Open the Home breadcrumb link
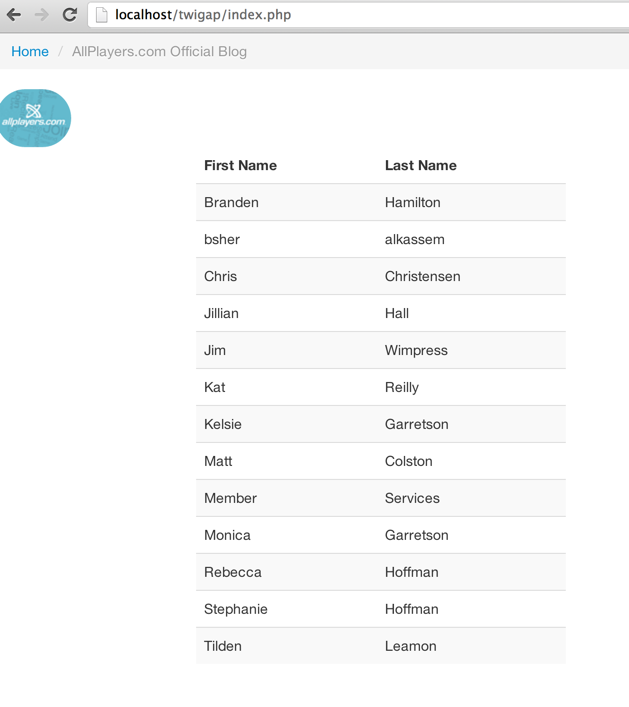The height and width of the screenshot is (707, 629). tap(30, 51)
